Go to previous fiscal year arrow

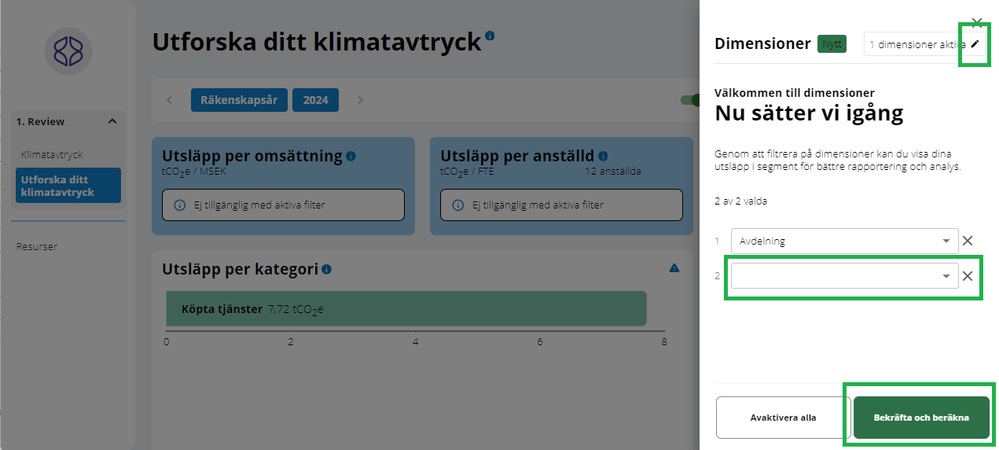point(169,100)
